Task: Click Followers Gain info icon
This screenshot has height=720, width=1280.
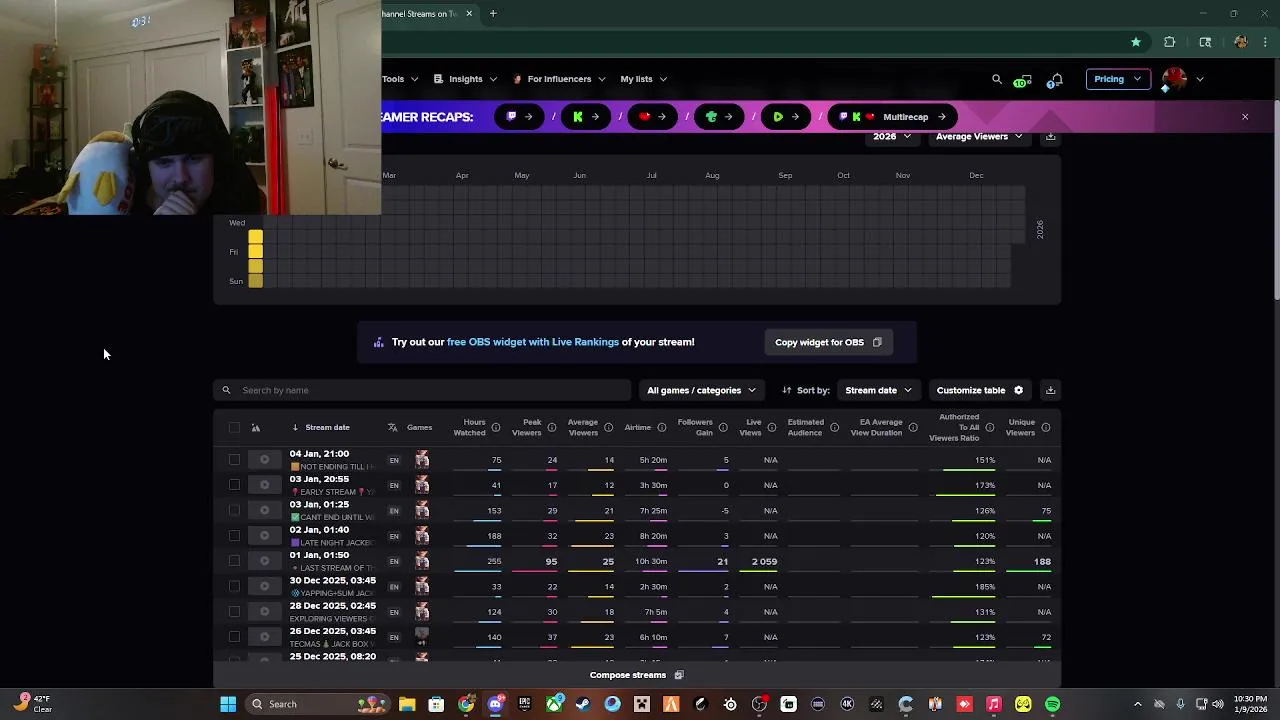Action: (724, 428)
